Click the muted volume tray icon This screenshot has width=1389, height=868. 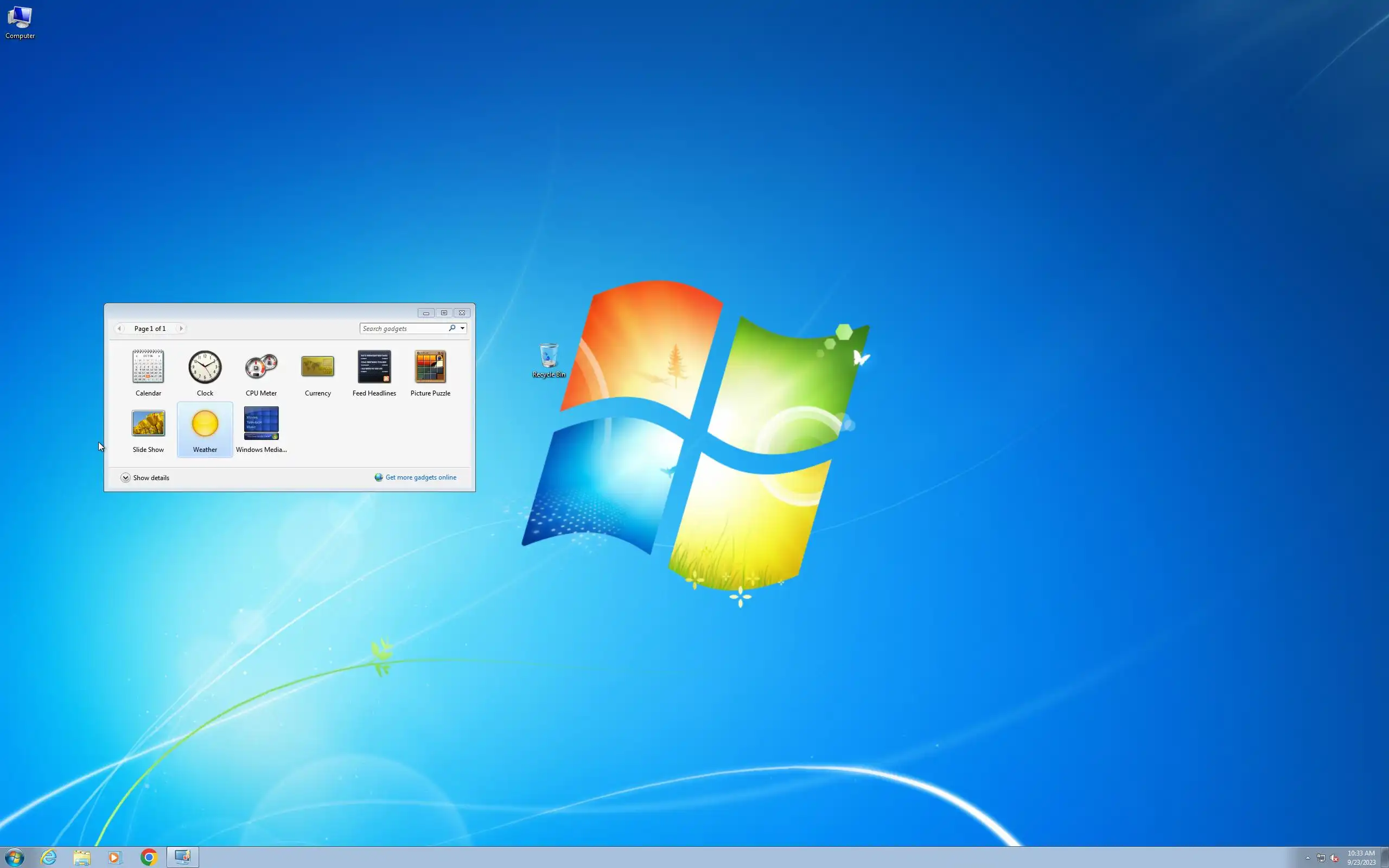[1335, 858]
